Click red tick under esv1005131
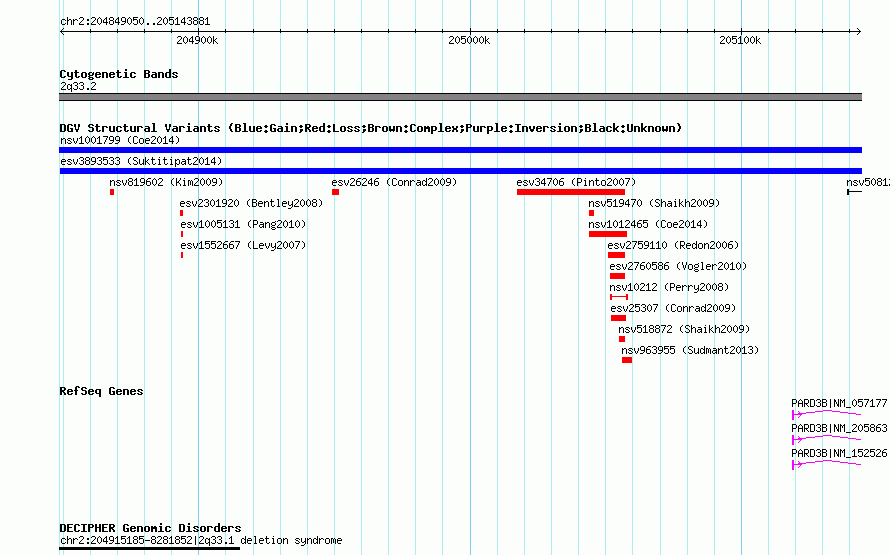Image resolution: width=890 pixels, height=555 pixels. (x=182, y=234)
